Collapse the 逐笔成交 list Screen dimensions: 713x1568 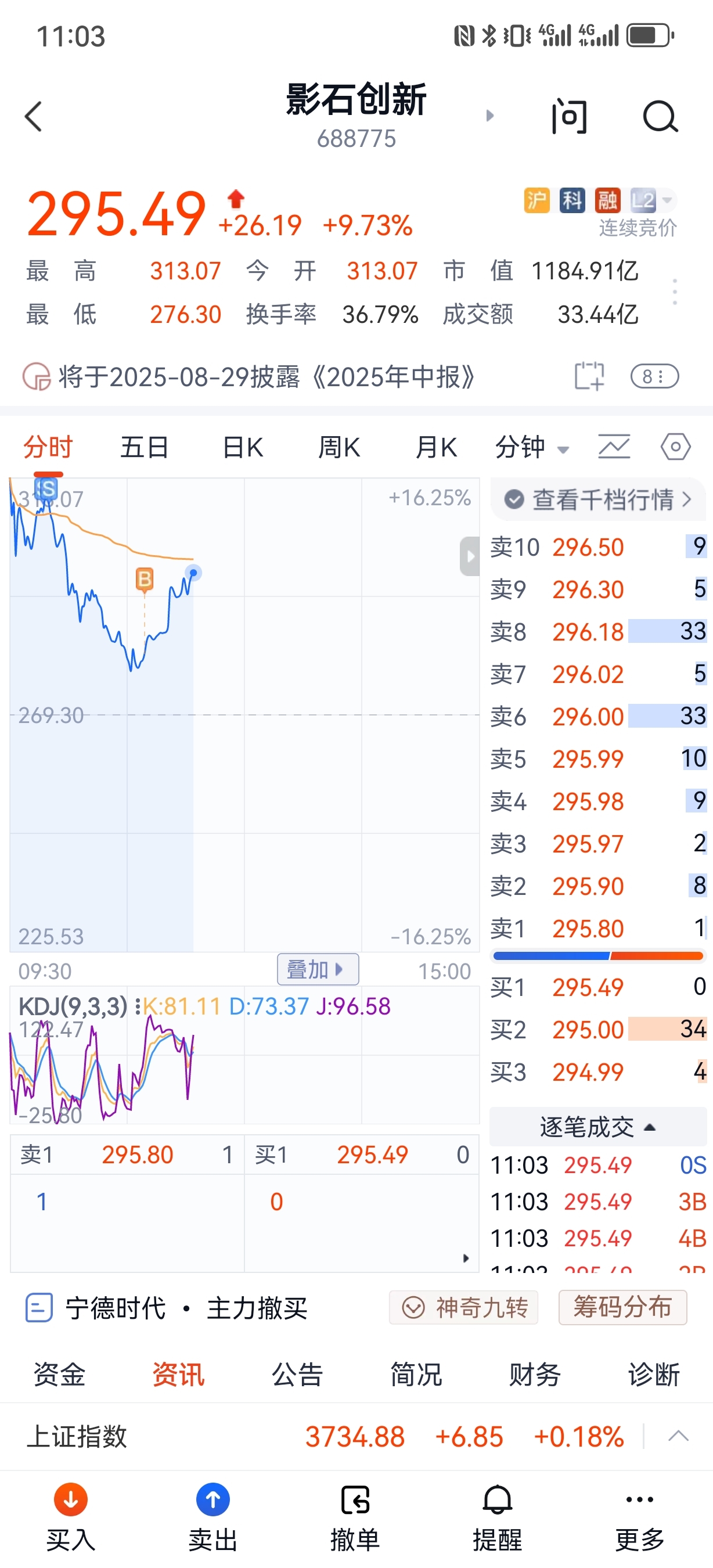(598, 1127)
